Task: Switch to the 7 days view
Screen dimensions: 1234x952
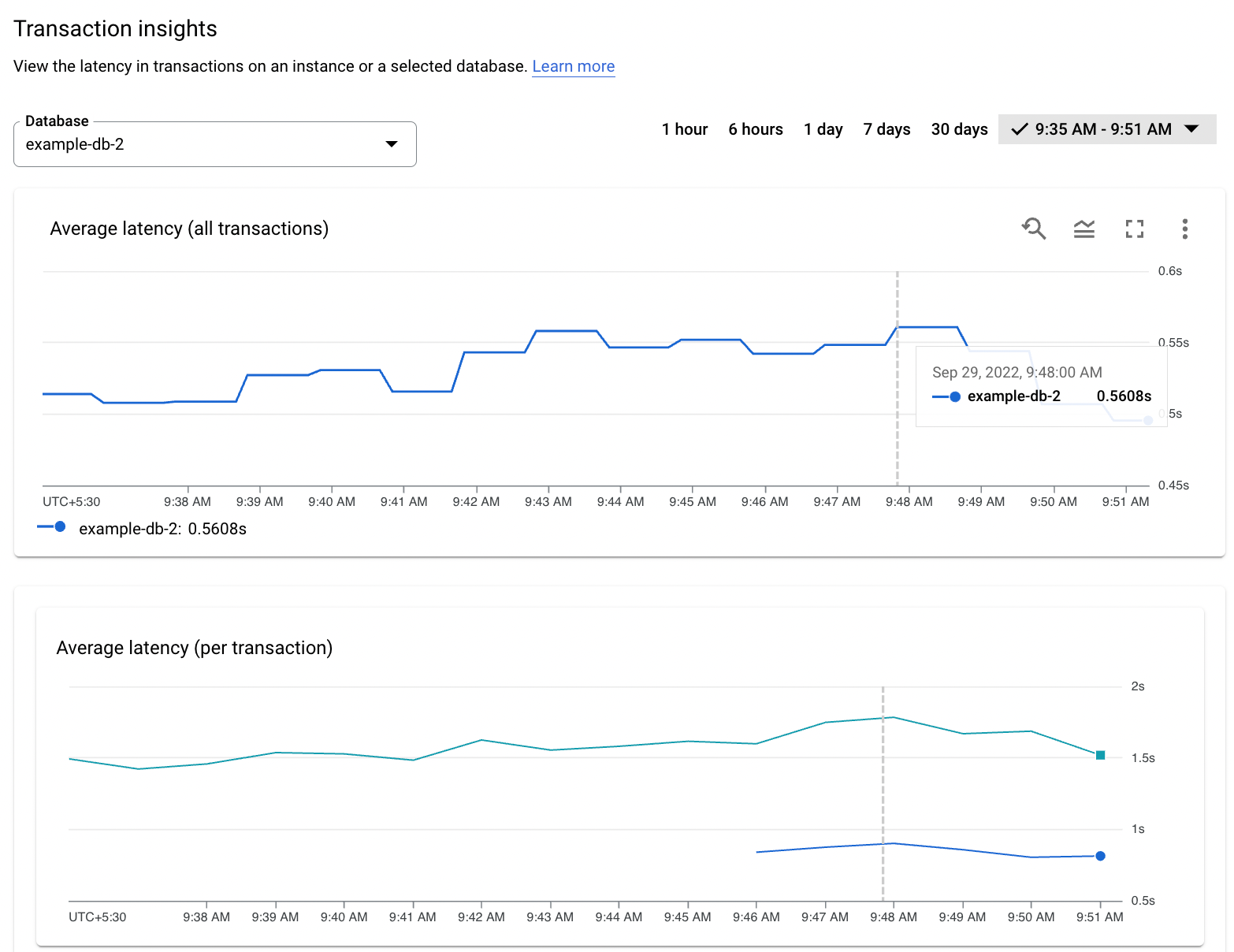Action: coord(886,129)
